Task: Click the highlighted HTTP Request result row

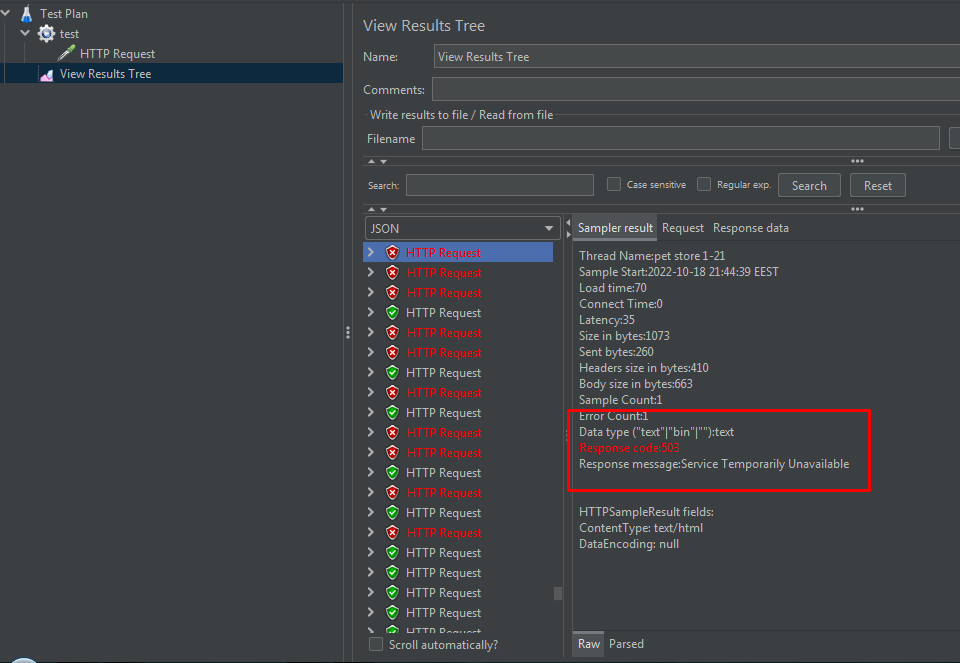Action: (x=458, y=252)
